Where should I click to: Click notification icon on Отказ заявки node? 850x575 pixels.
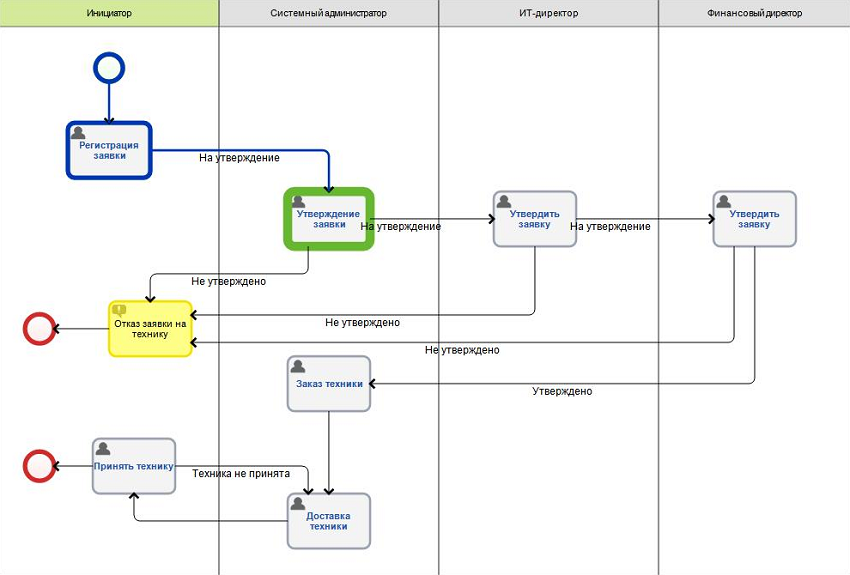[x=119, y=311]
